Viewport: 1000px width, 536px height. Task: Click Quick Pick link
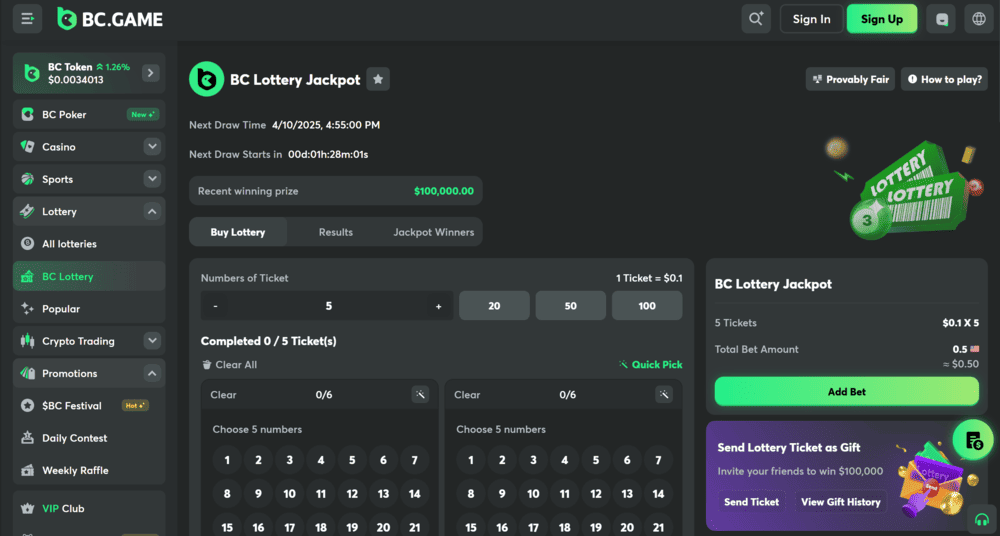point(651,364)
